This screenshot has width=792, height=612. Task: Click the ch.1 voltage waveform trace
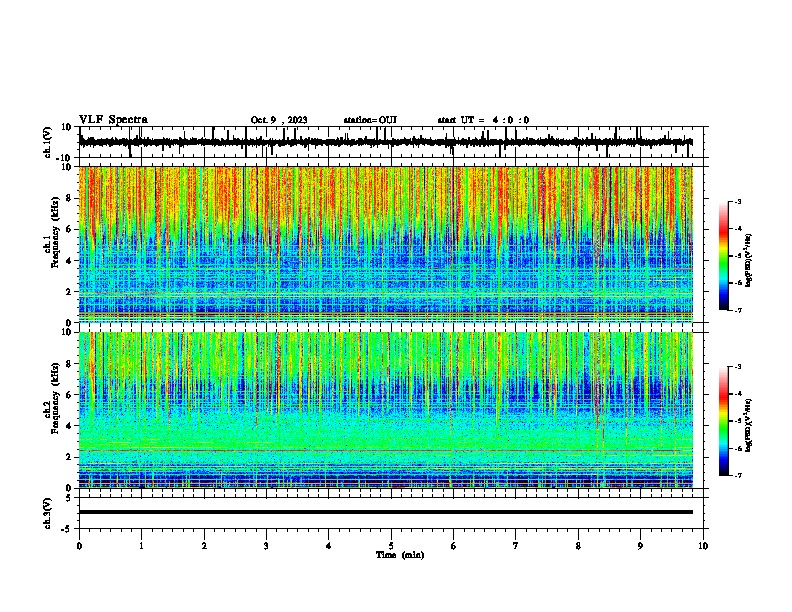385,142
